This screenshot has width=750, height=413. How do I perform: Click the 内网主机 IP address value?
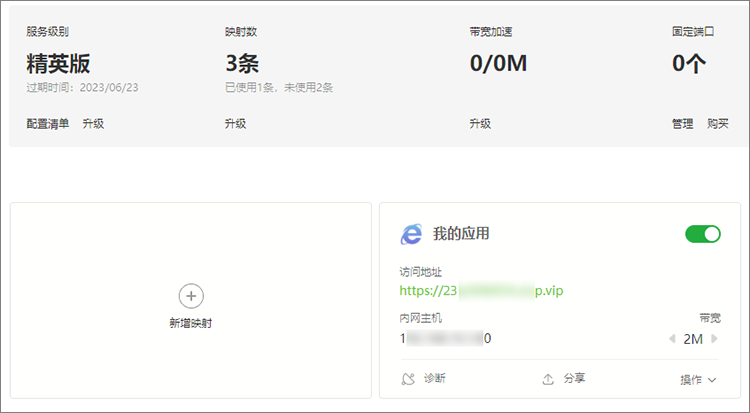pyautogui.click(x=445, y=339)
